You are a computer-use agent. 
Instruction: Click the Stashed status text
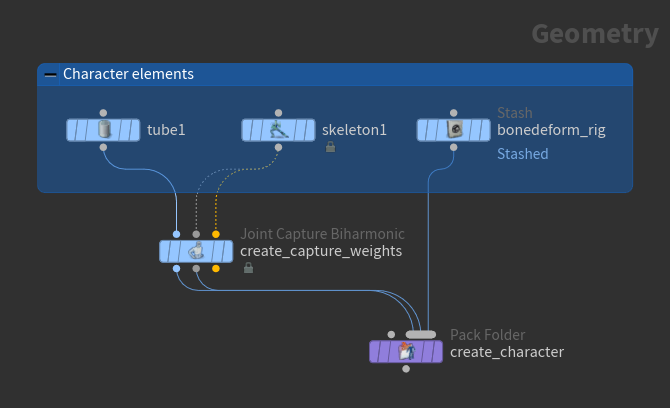coord(523,154)
